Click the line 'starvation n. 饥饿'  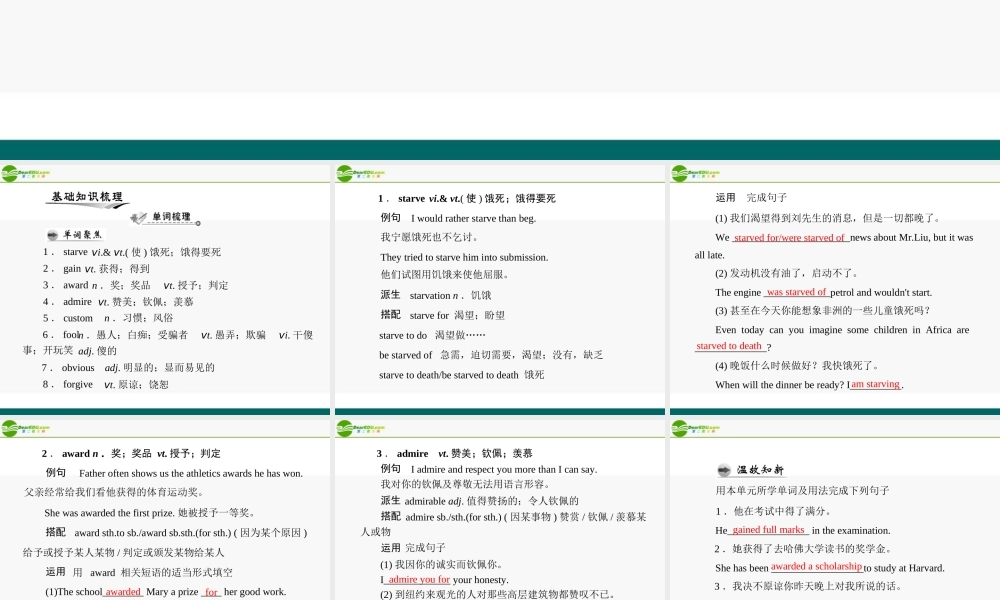point(450,295)
